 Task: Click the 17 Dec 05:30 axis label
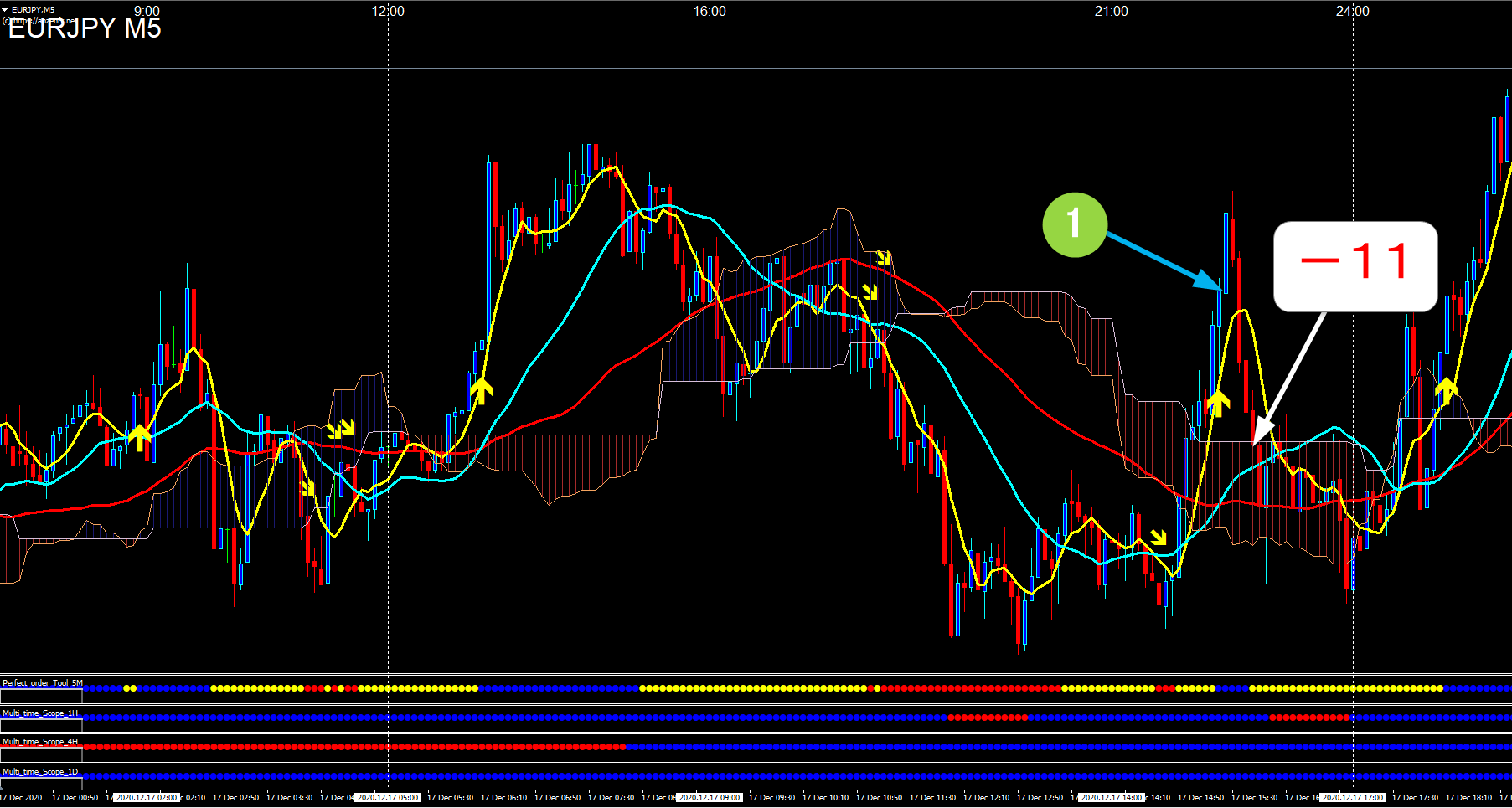450,798
